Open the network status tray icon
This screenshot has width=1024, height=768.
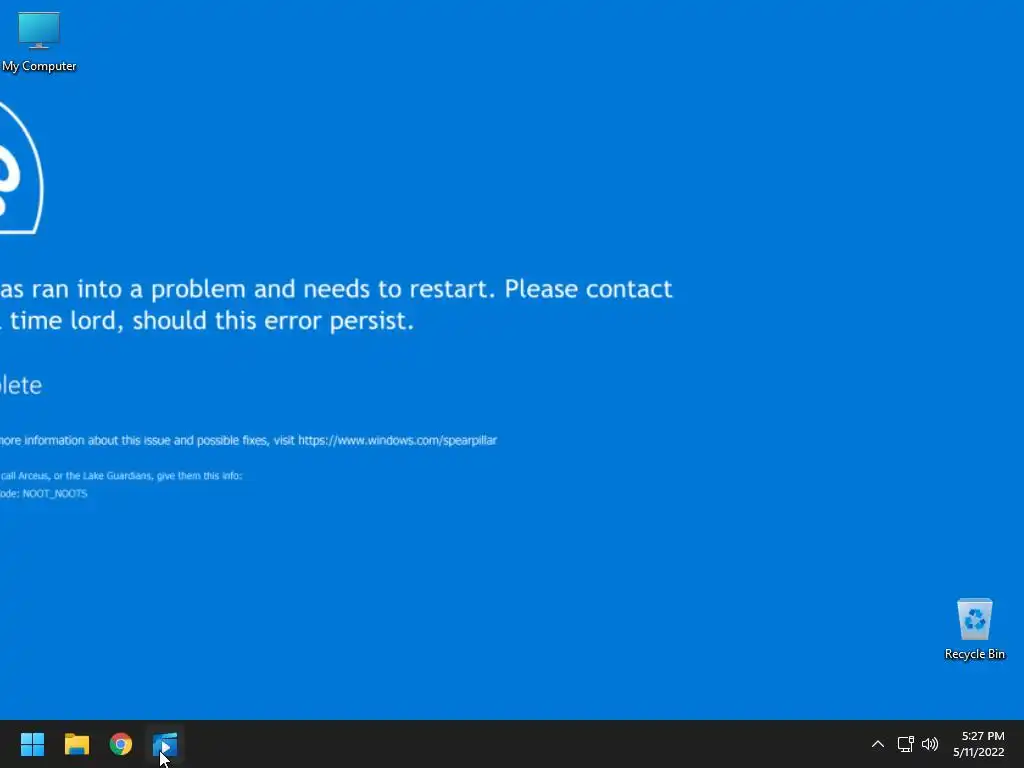pos(905,744)
